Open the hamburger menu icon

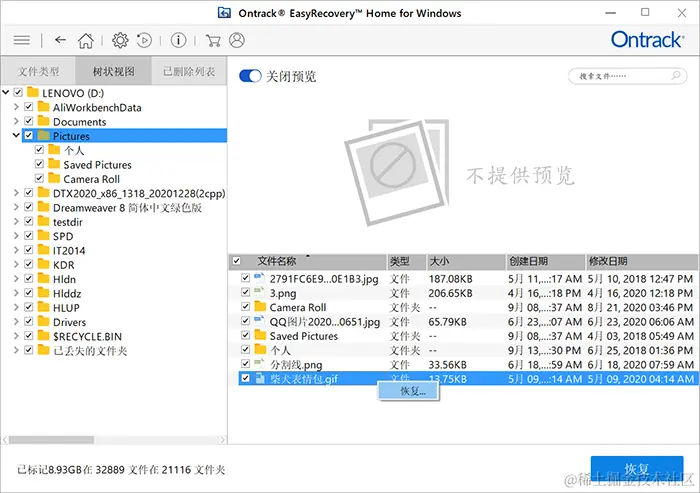21,40
